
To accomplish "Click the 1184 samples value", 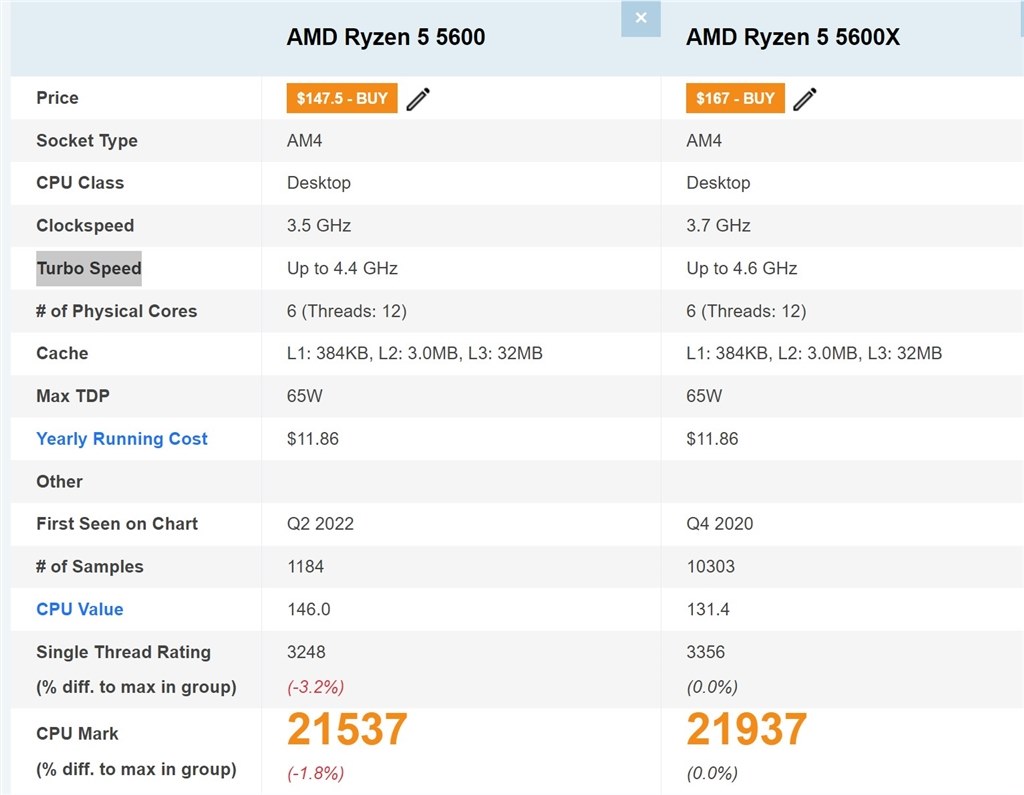I will point(306,566).
